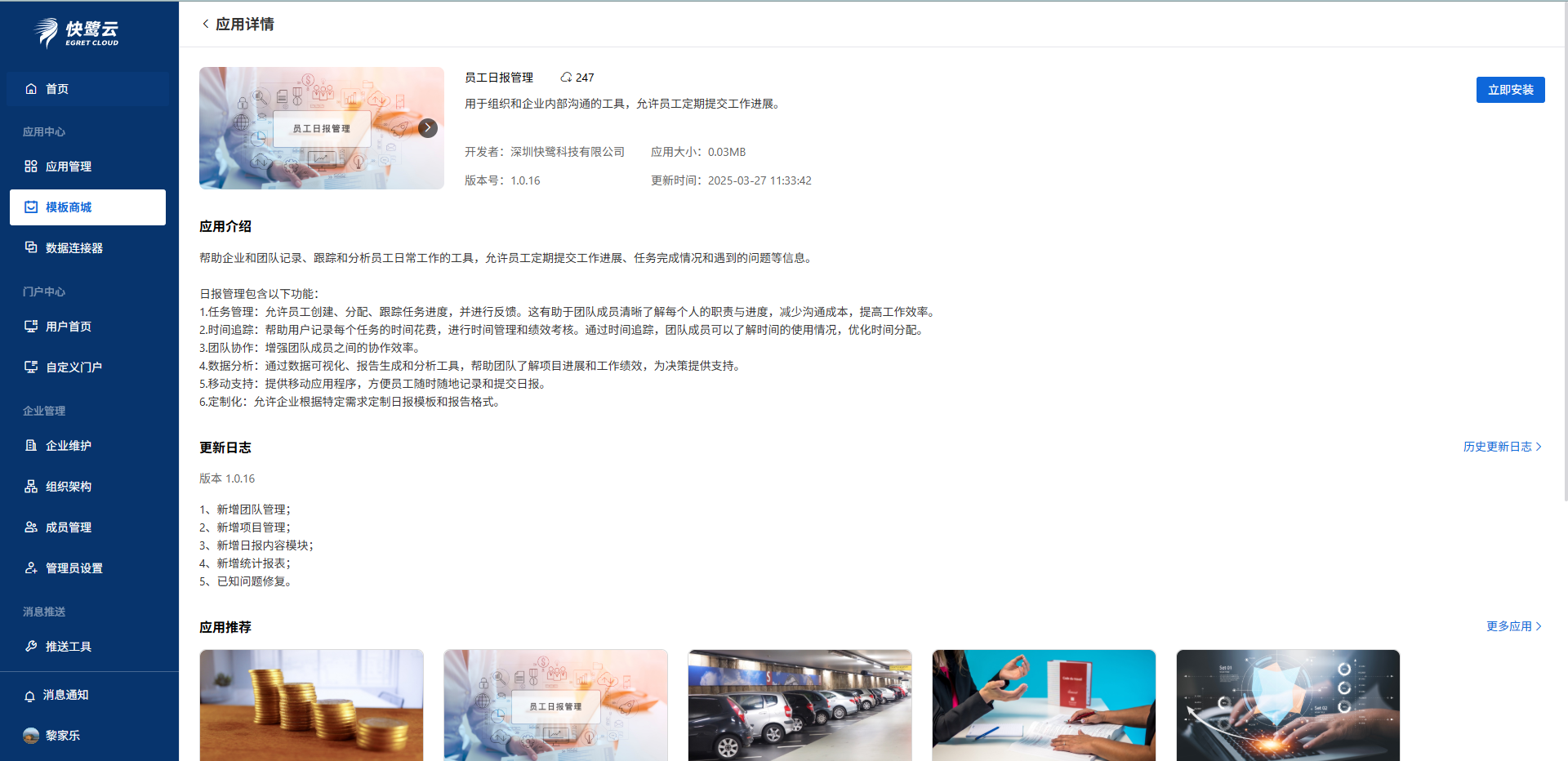
Task: Open the parking garage recommended app thumbnail
Action: point(800,705)
